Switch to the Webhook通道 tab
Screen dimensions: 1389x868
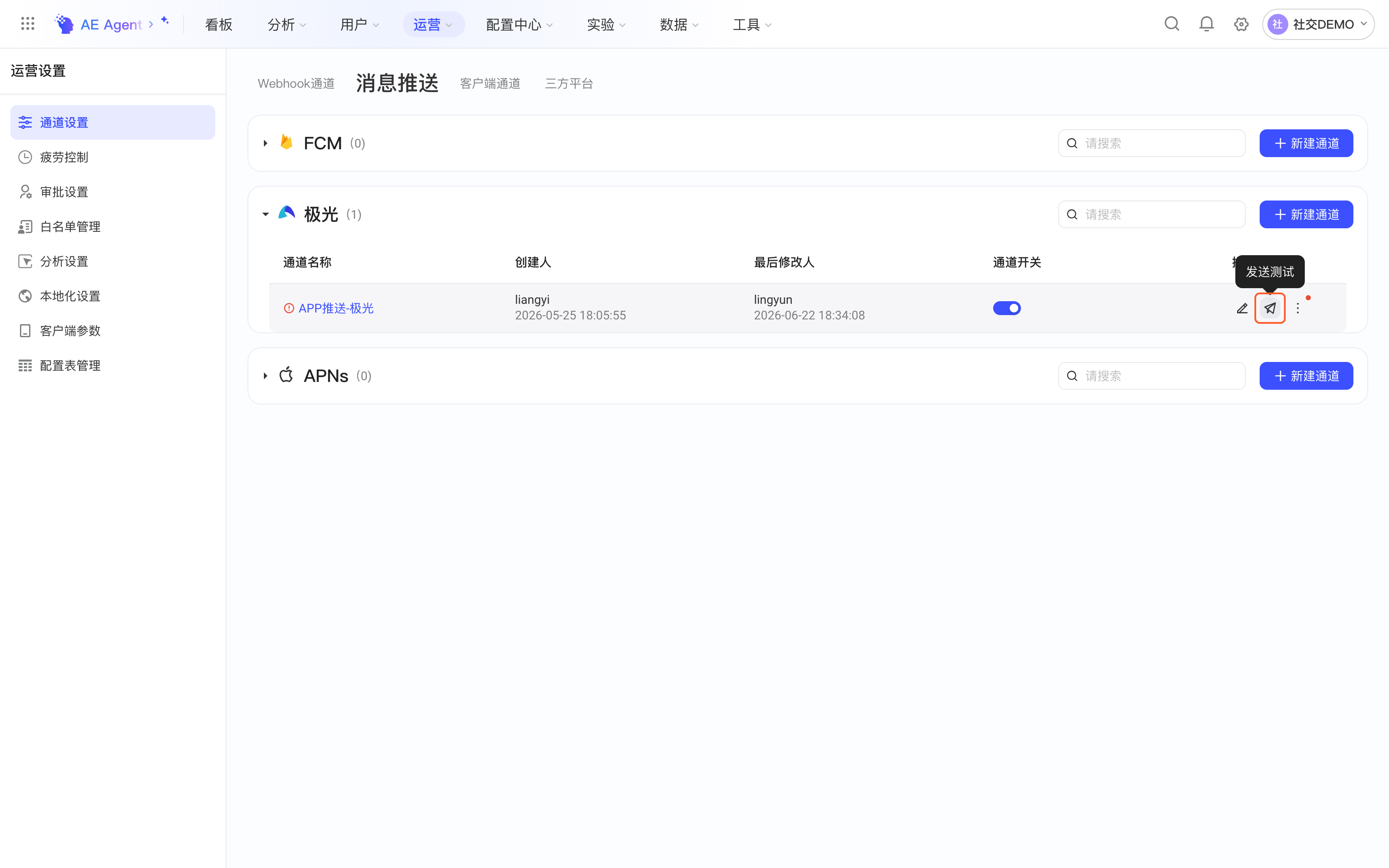coord(296,83)
